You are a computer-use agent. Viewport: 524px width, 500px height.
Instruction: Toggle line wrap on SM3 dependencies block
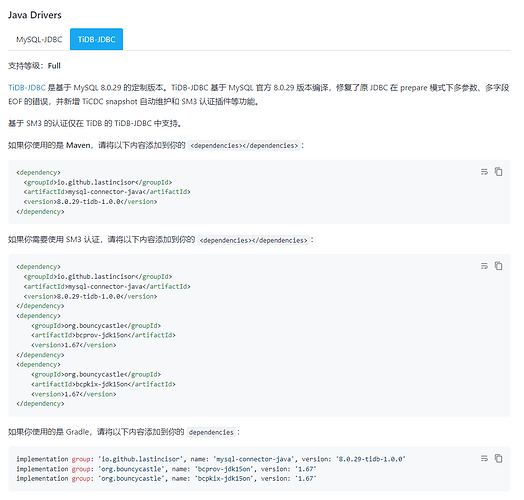484,266
